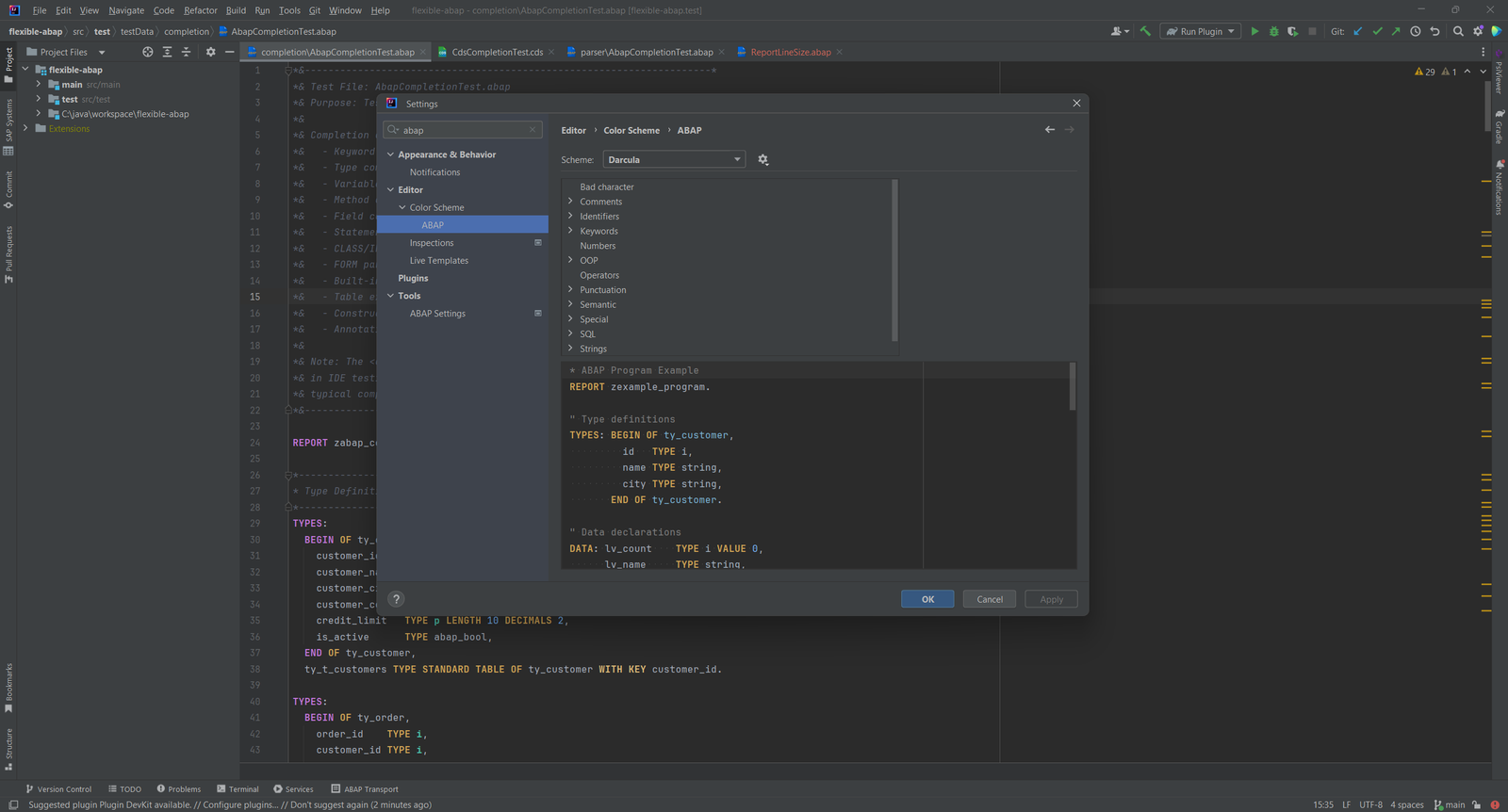Select Live Templates in settings tree

[x=439, y=261]
